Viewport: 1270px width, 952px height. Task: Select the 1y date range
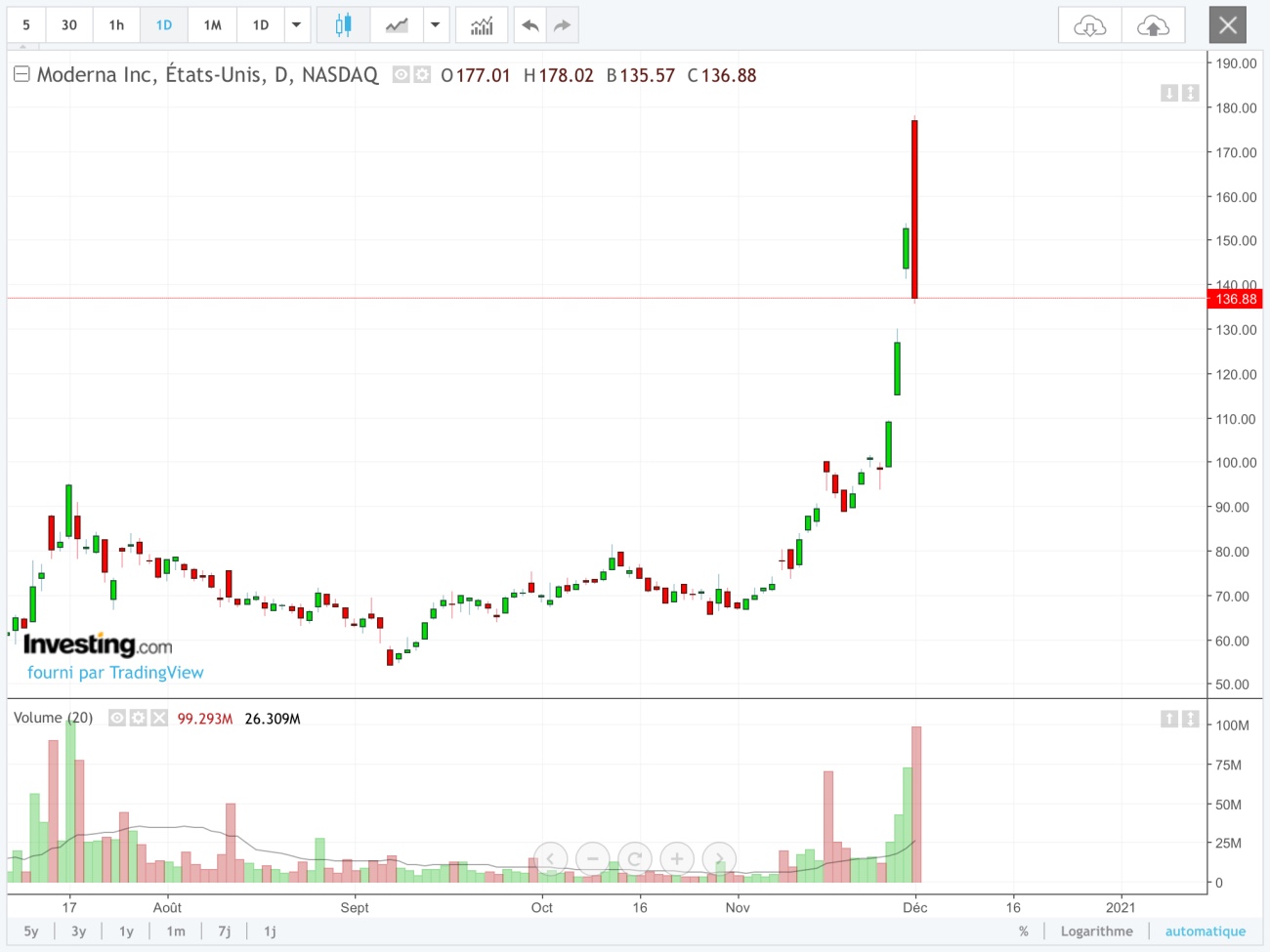coord(126,931)
